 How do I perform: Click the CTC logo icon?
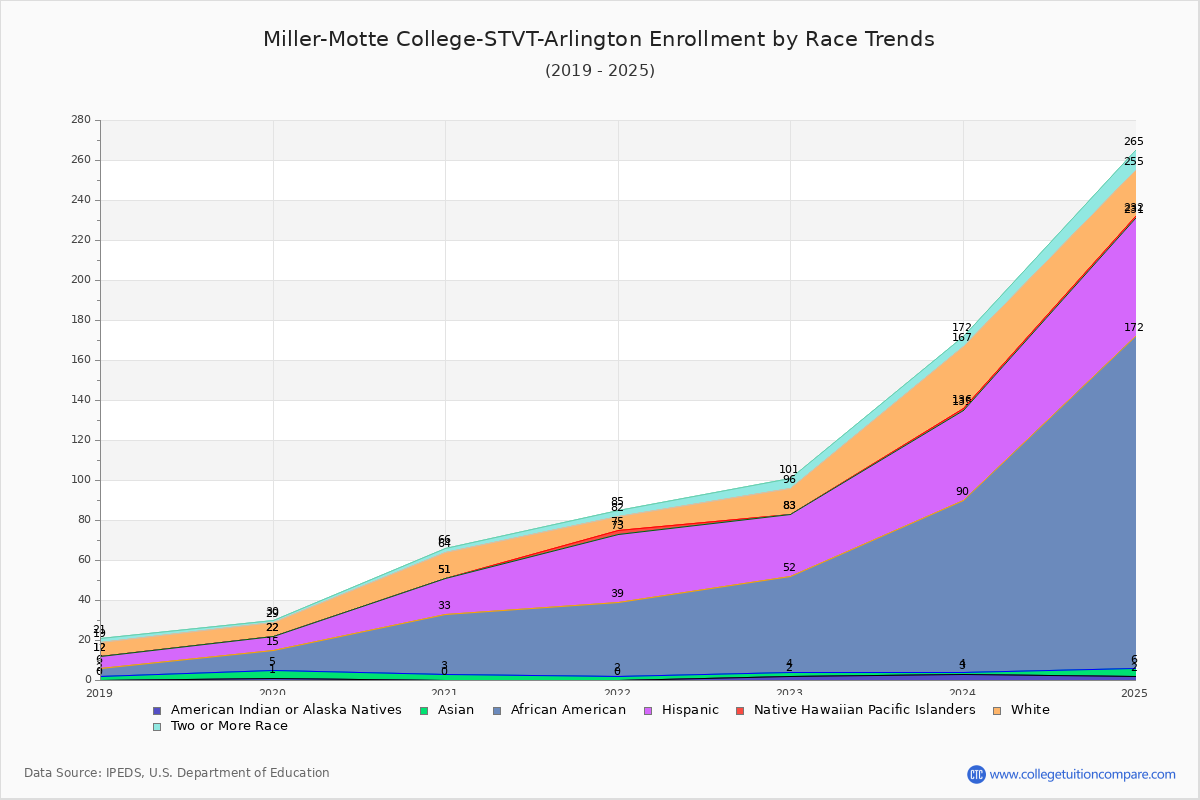click(x=976, y=774)
